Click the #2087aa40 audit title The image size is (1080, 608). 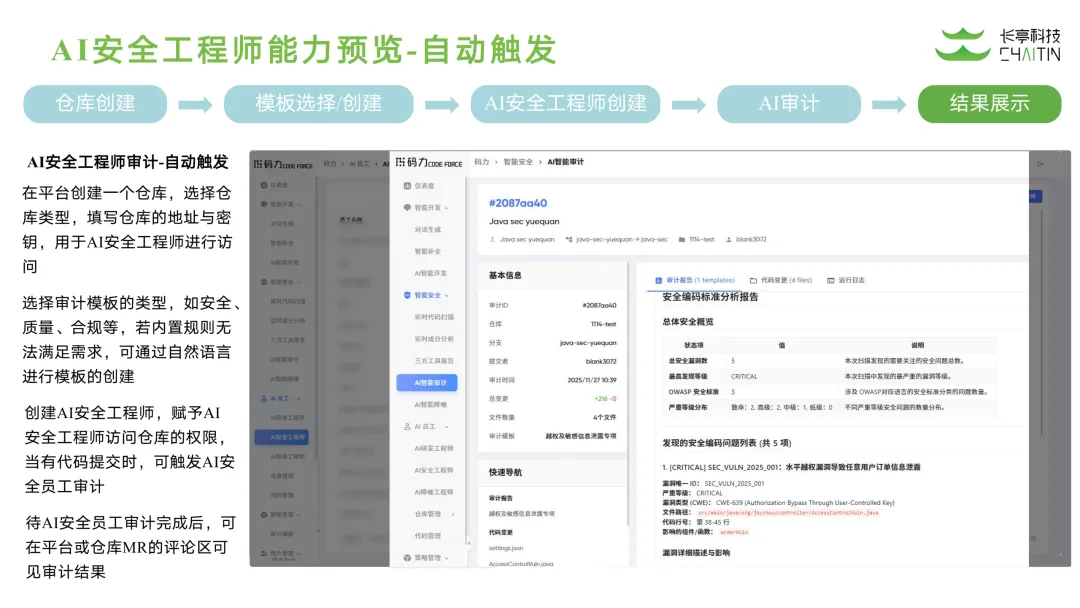[x=518, y=203]
